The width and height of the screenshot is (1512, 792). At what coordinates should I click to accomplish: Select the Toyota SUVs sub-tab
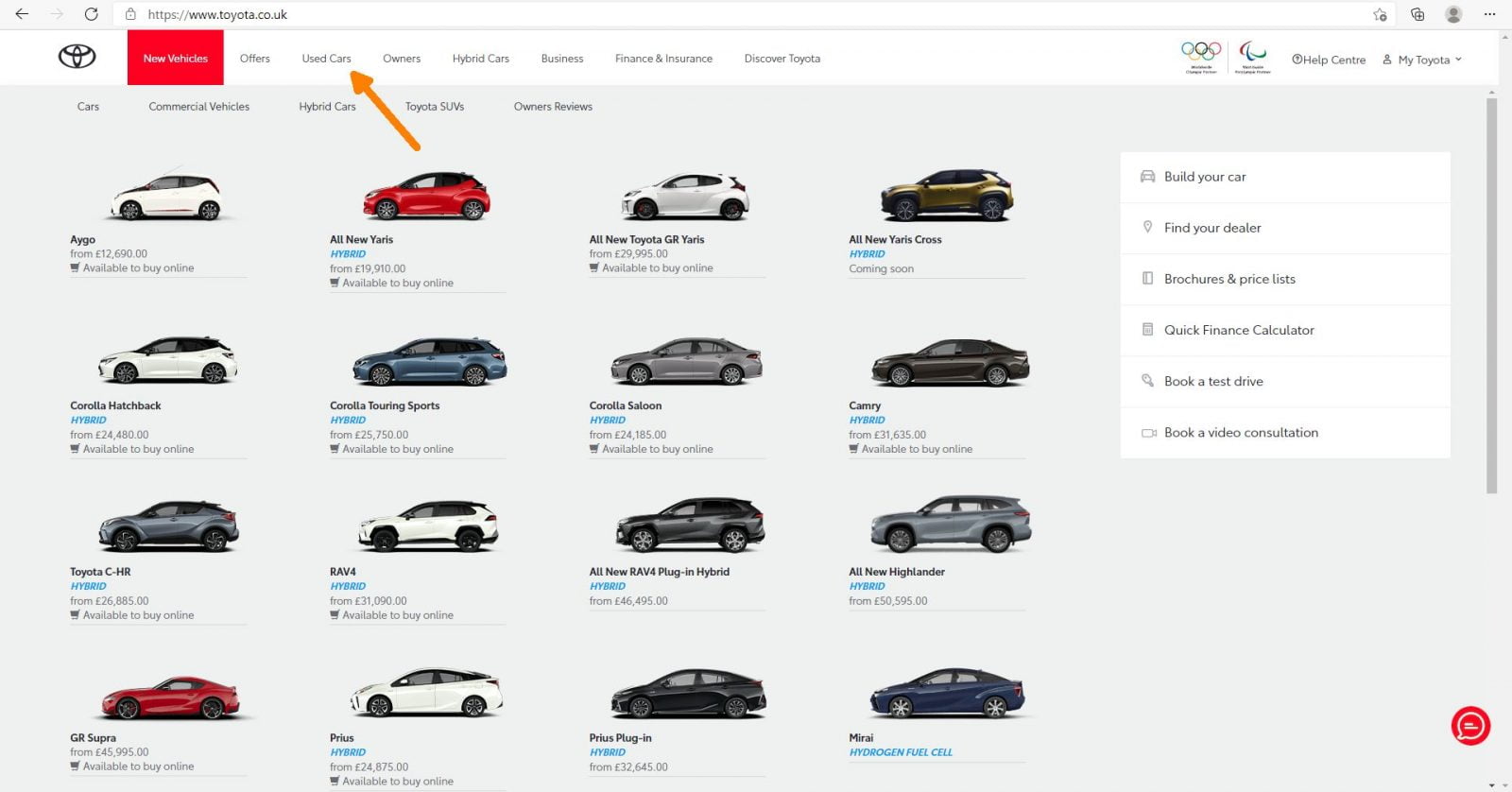pos(435,106)
